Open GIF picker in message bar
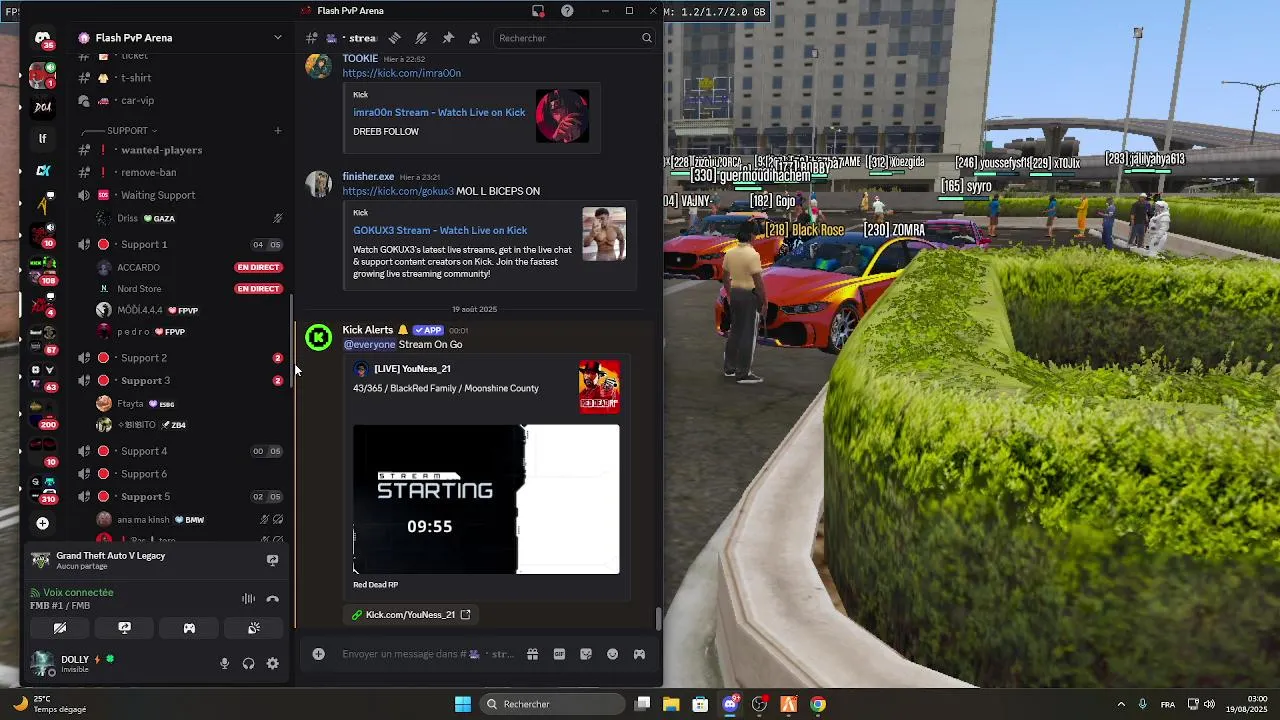This screenshot has height=720, width=1280. 559,654
